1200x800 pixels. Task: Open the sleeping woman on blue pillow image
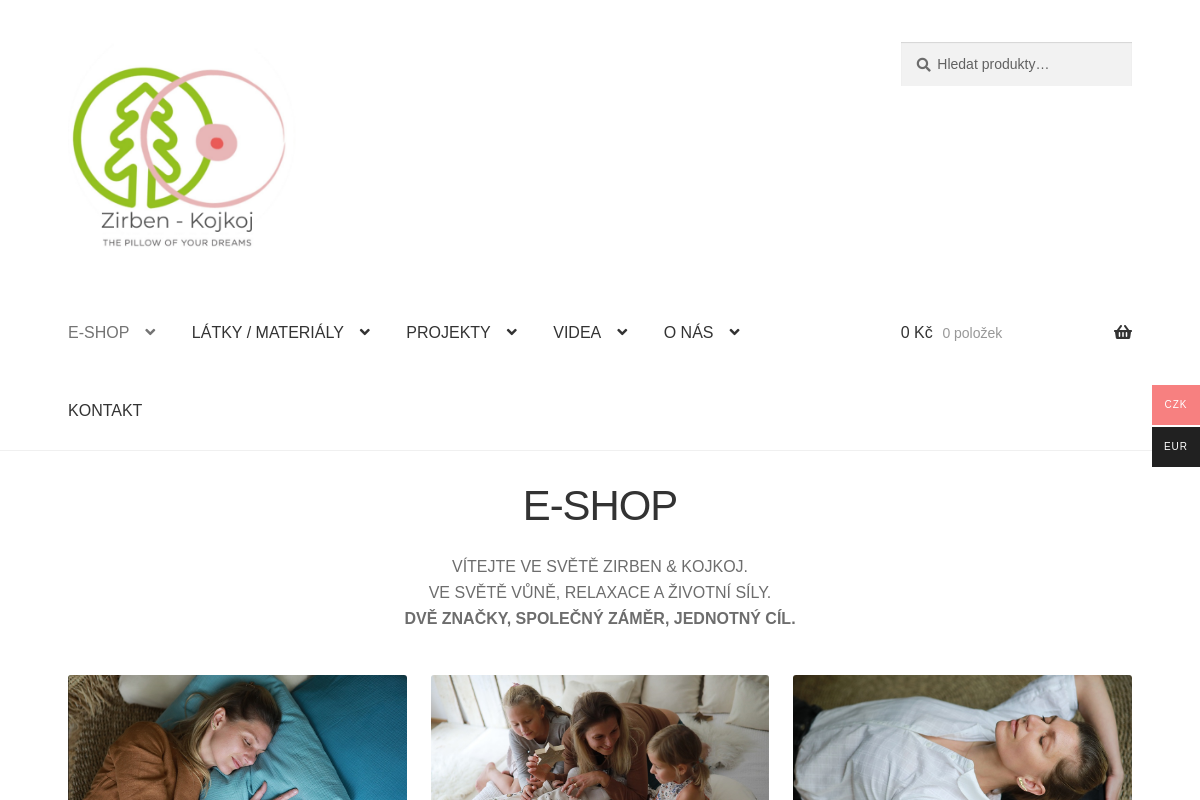click(x=237, y=738)
